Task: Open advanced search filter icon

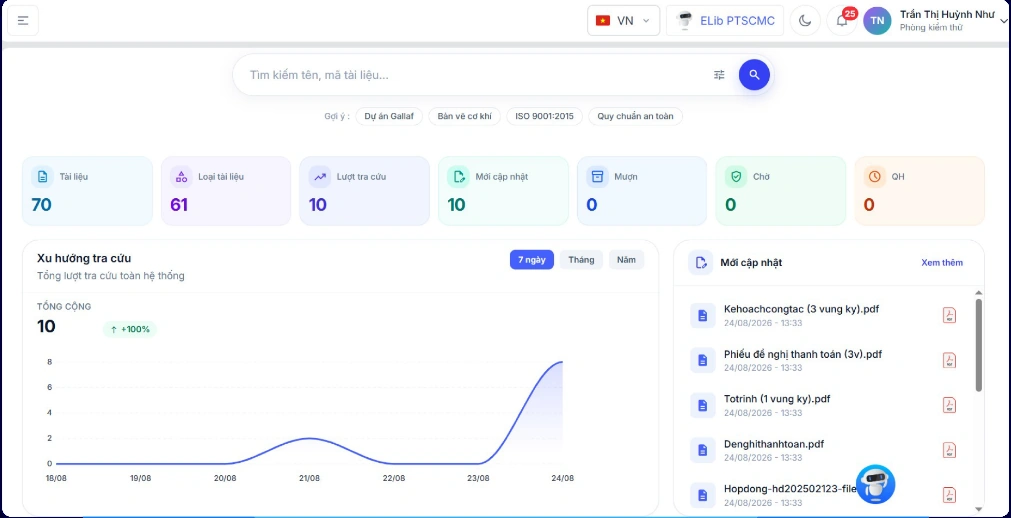Action: [719, 75]
